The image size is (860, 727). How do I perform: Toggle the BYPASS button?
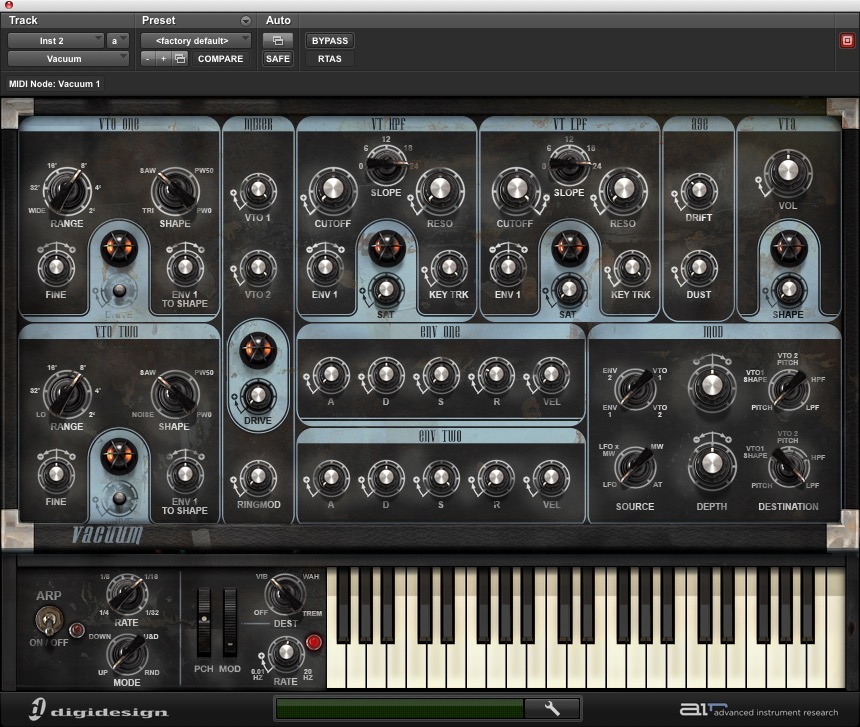coord(330,41)
